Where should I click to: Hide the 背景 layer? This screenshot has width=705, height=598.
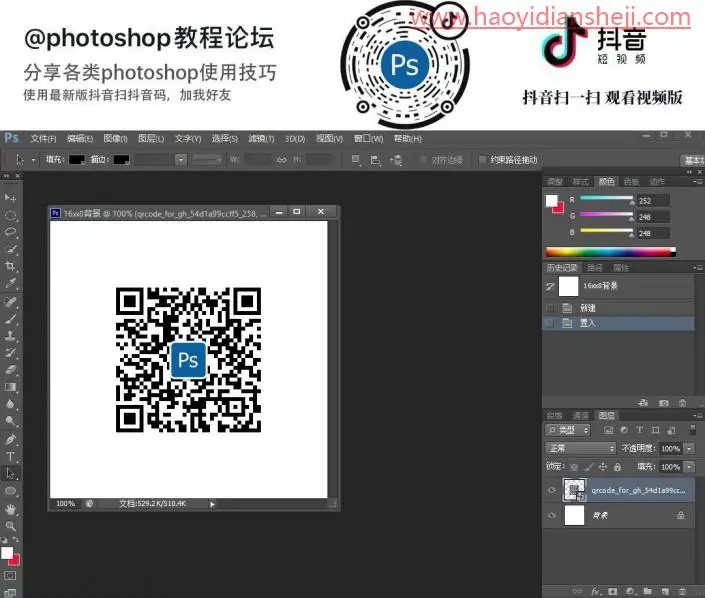[552, 515]
